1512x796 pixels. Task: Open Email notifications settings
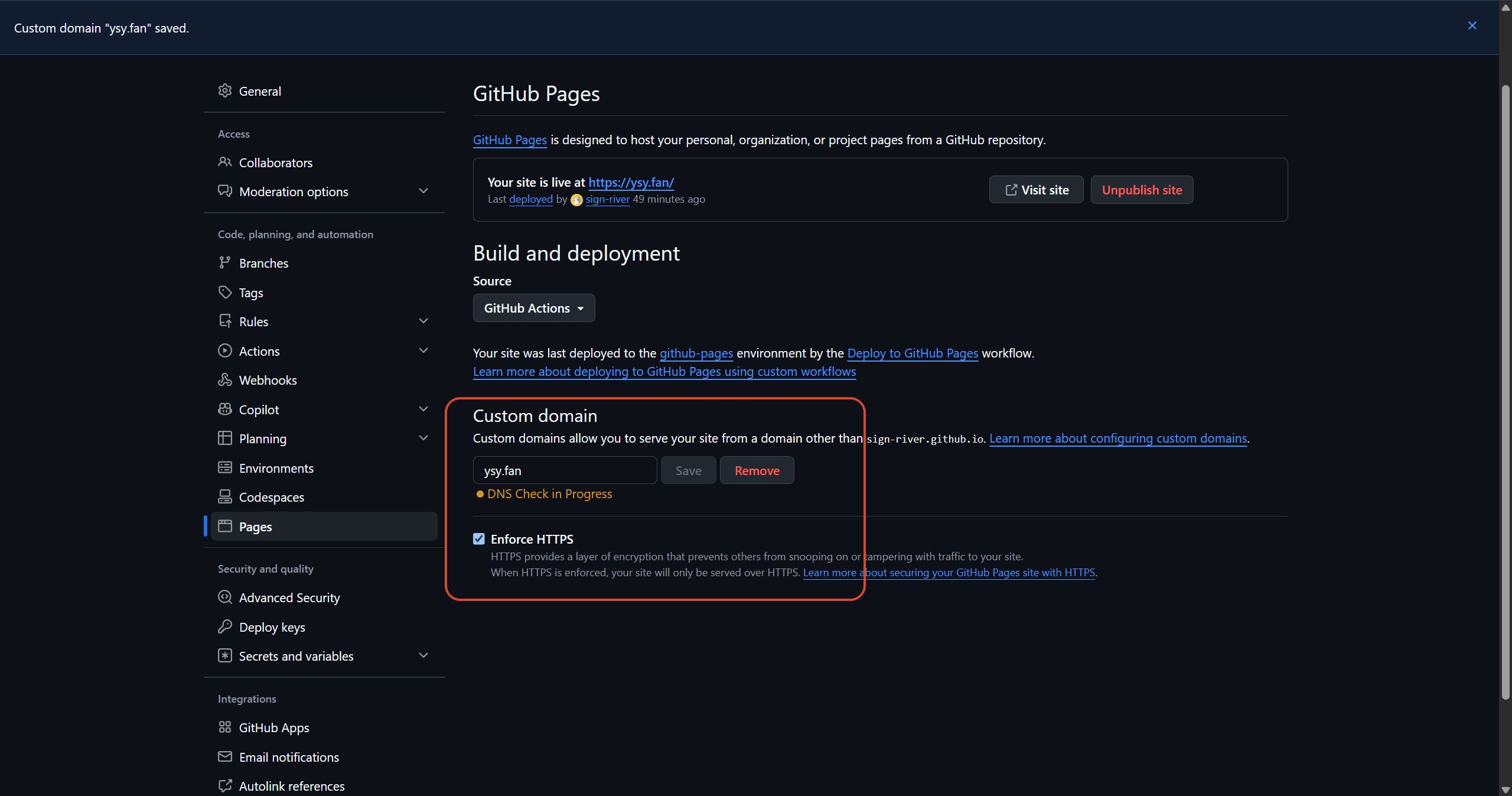point(324,757)
